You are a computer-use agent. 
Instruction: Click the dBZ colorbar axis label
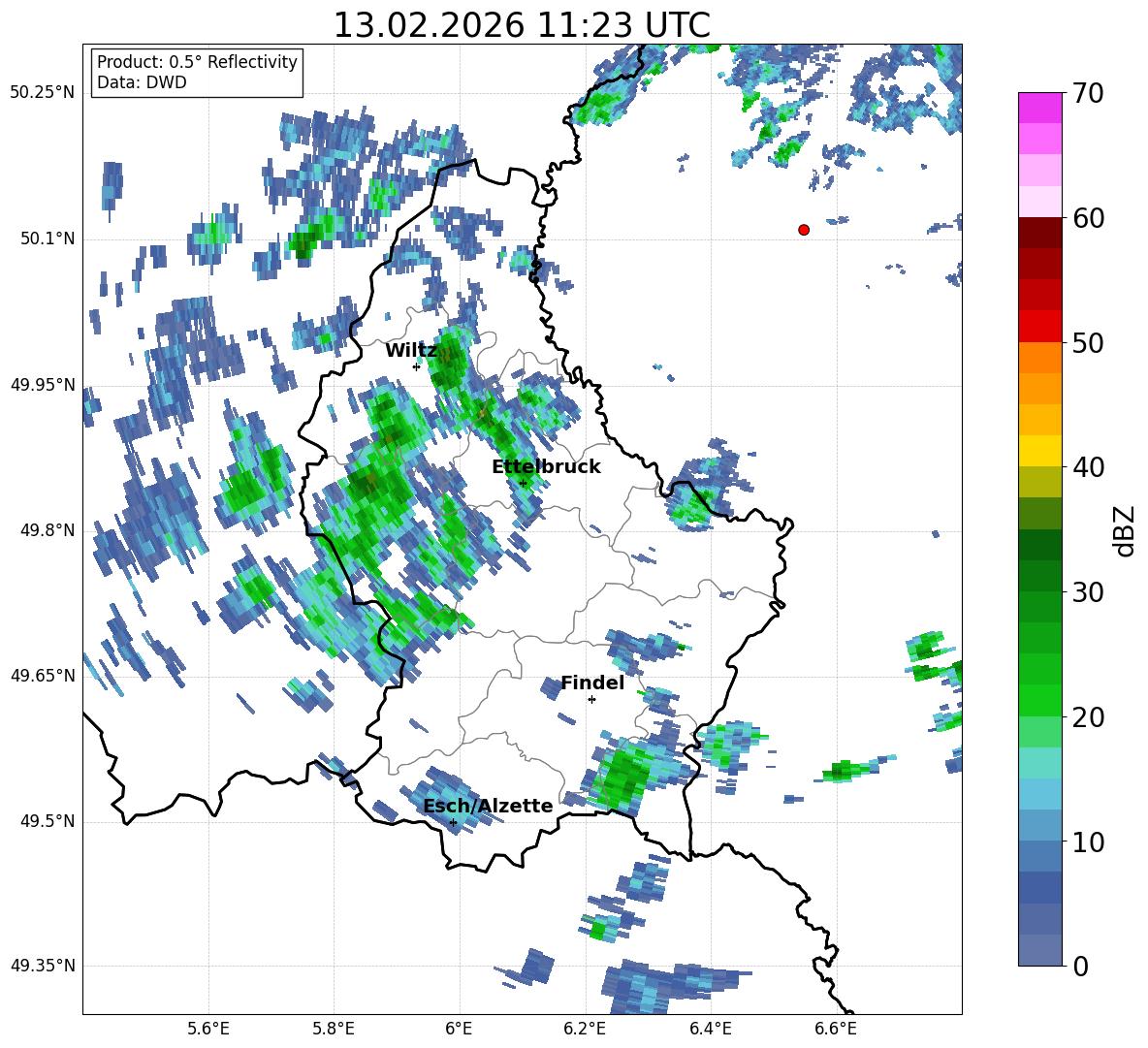(1124, 530)
